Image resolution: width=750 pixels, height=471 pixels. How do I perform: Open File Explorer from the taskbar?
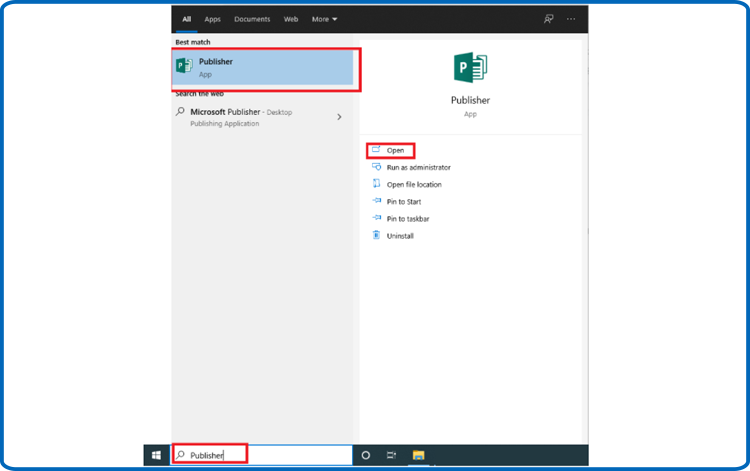point(419,455)
